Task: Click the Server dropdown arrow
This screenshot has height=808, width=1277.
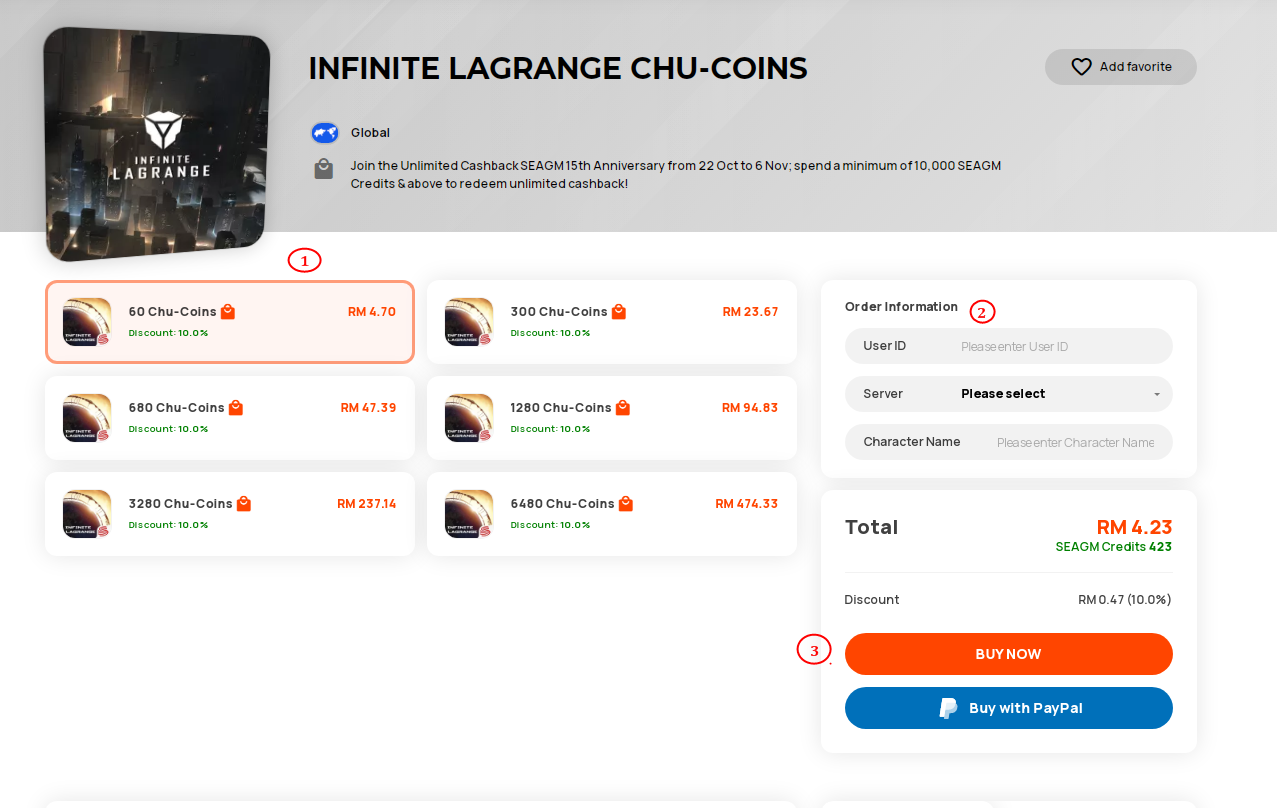Action: coord(1157,395)
